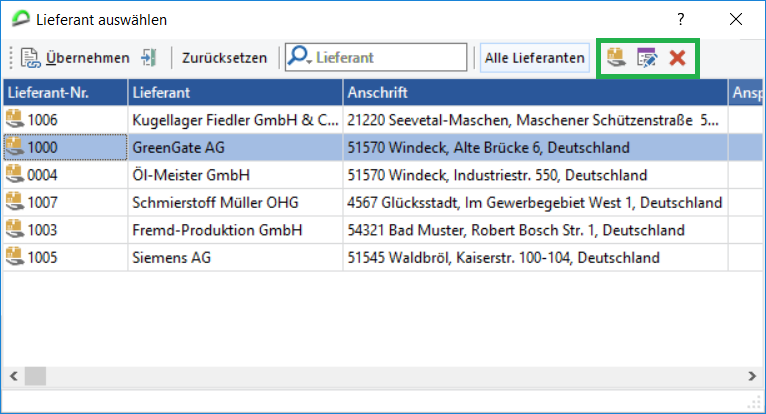This screenshot has width=766, height=414.
Task: Click the horizontal scrollbar thumb
Action: pos(35,376)
